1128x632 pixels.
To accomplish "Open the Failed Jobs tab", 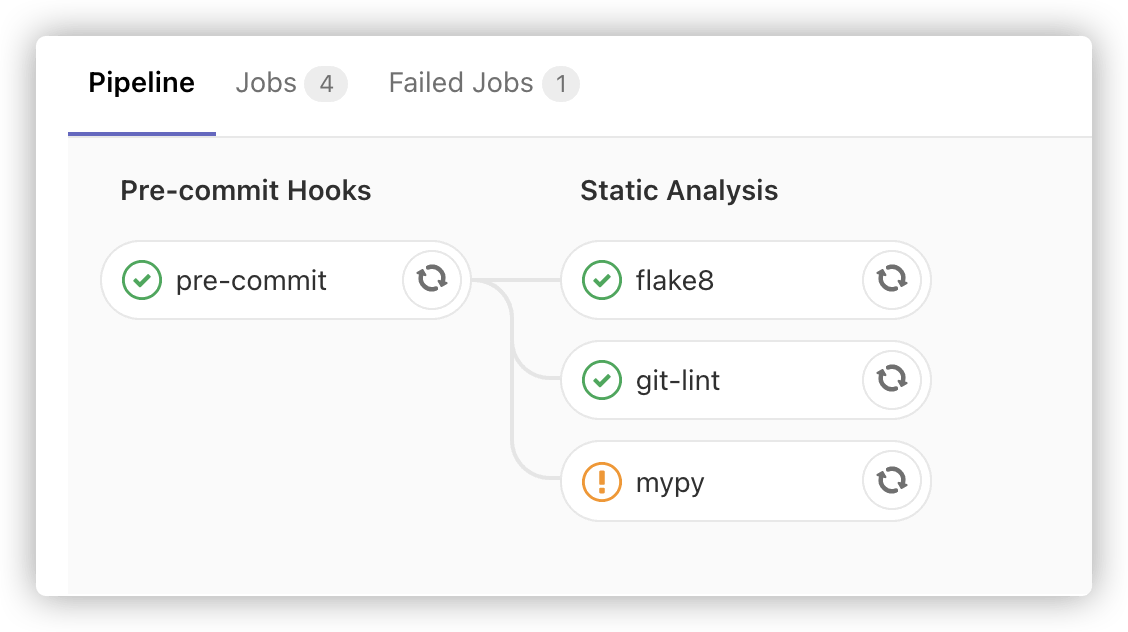I will 461,83.
